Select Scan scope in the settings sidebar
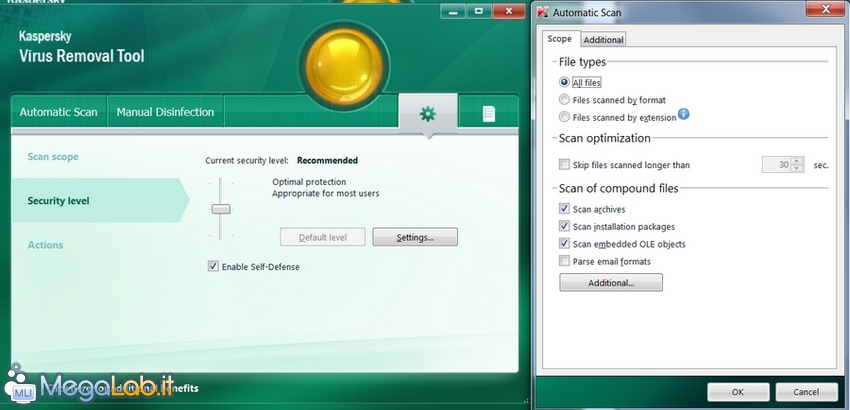This screenshot has height=410, width=850. tap(53, 157)
